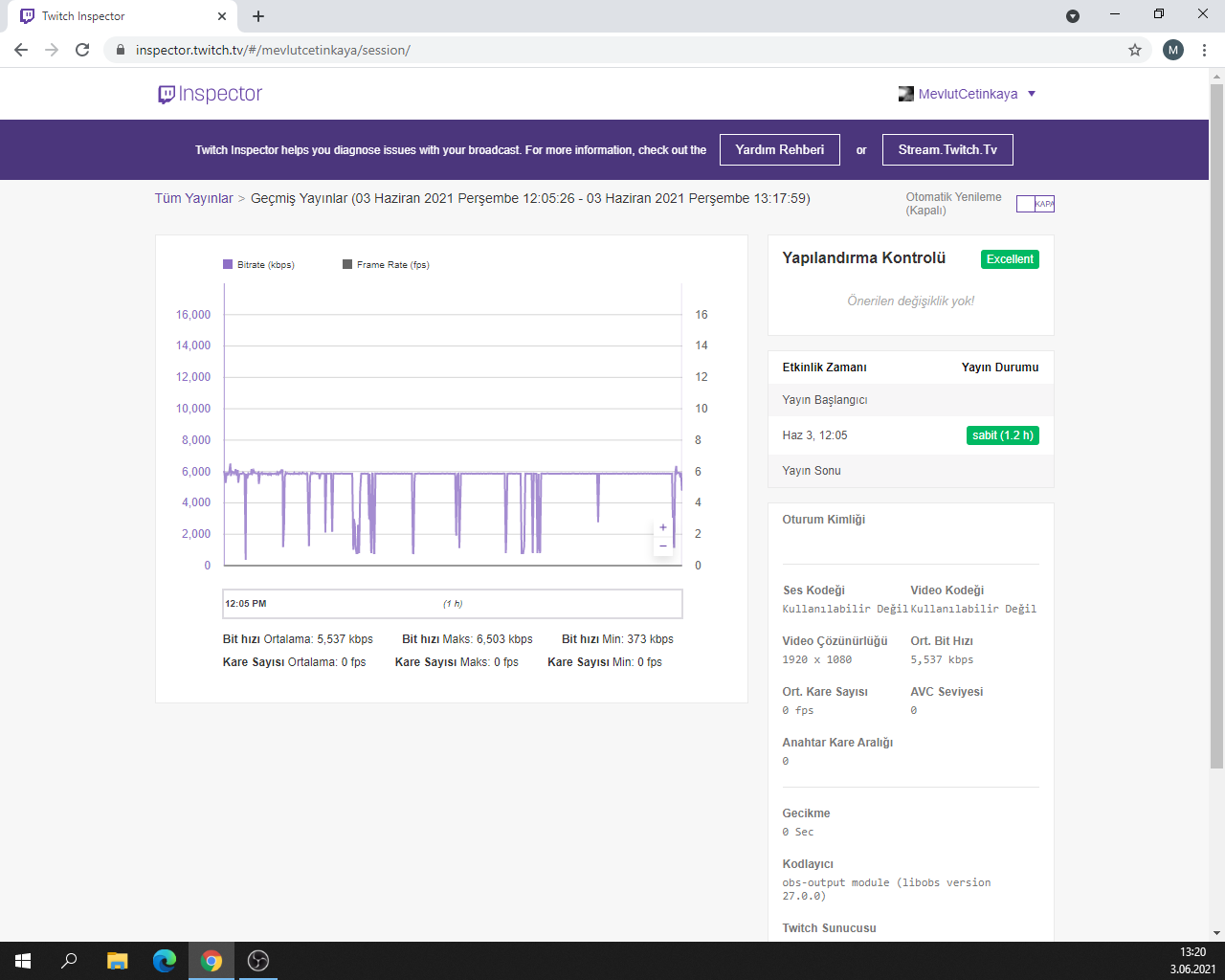The image size is (1225, 980).
Task: Zoom out on the chart
Action: click(x=663, y=546)
